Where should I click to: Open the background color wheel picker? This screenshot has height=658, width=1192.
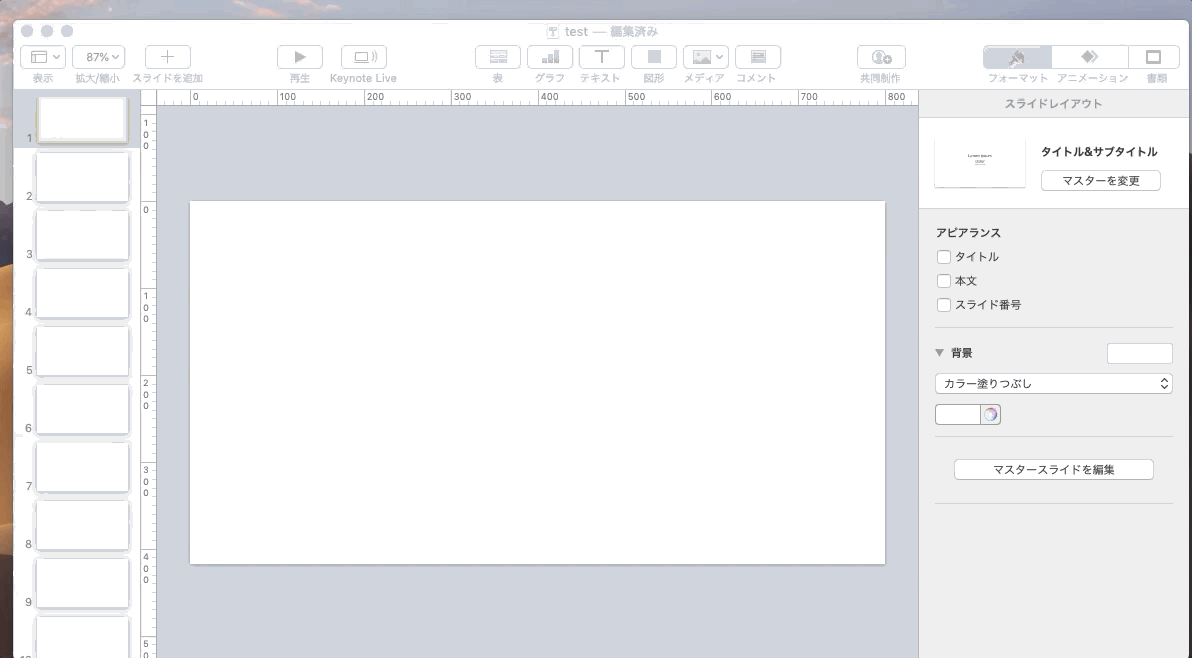[x=990, y=415]
